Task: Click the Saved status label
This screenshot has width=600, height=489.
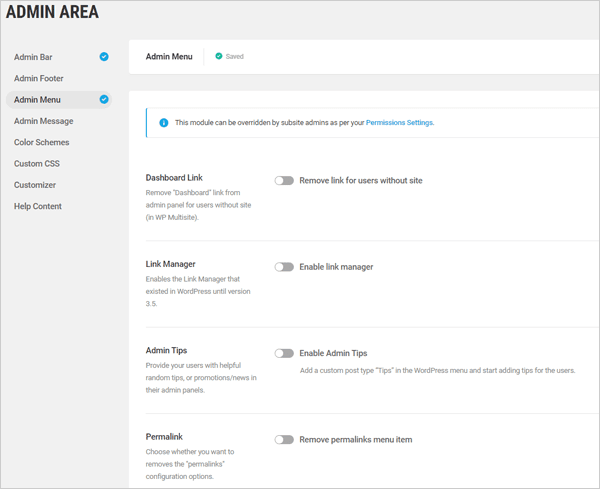Action: [234, 57]
